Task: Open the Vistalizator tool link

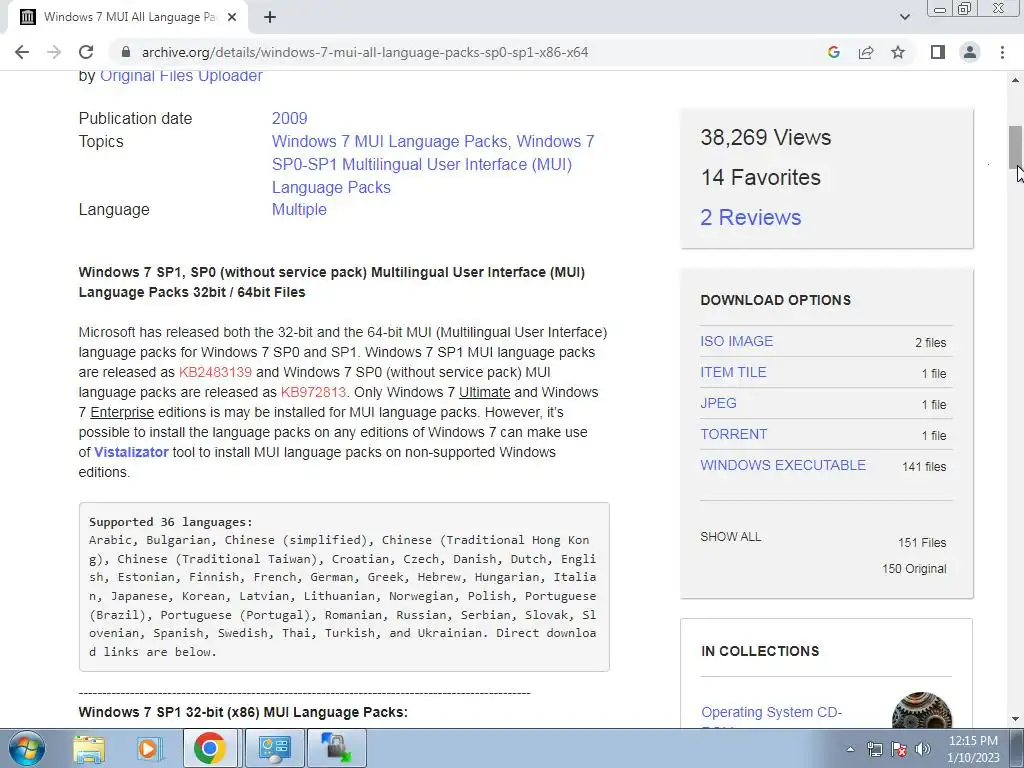Action: click(131, 453)
